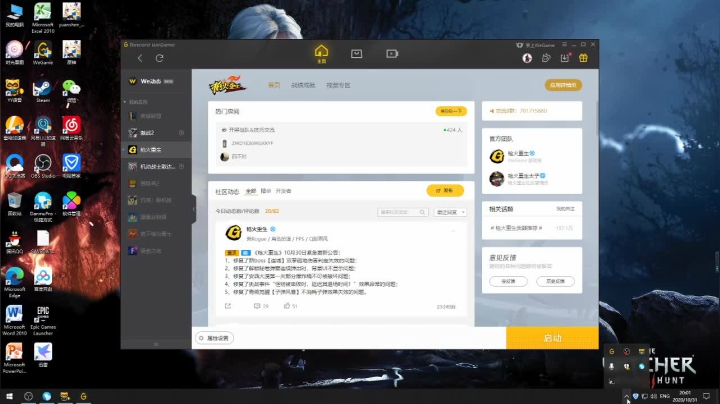Screen dimensions: 720x404
Task: Select the 机动战士敢达 game entry
Action: point(157,166)
